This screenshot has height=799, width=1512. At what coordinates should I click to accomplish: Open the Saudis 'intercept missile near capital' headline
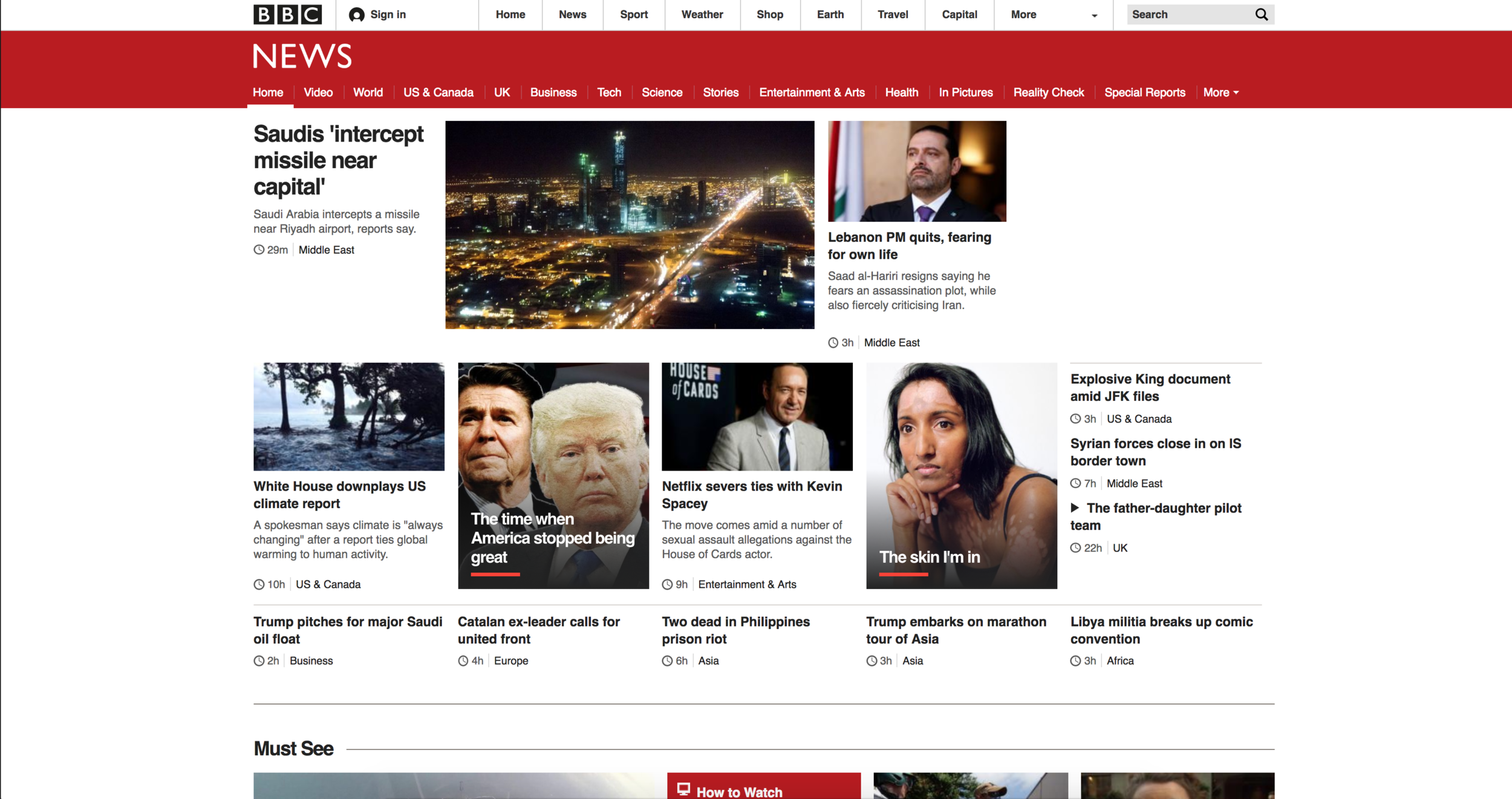(339, 160)
